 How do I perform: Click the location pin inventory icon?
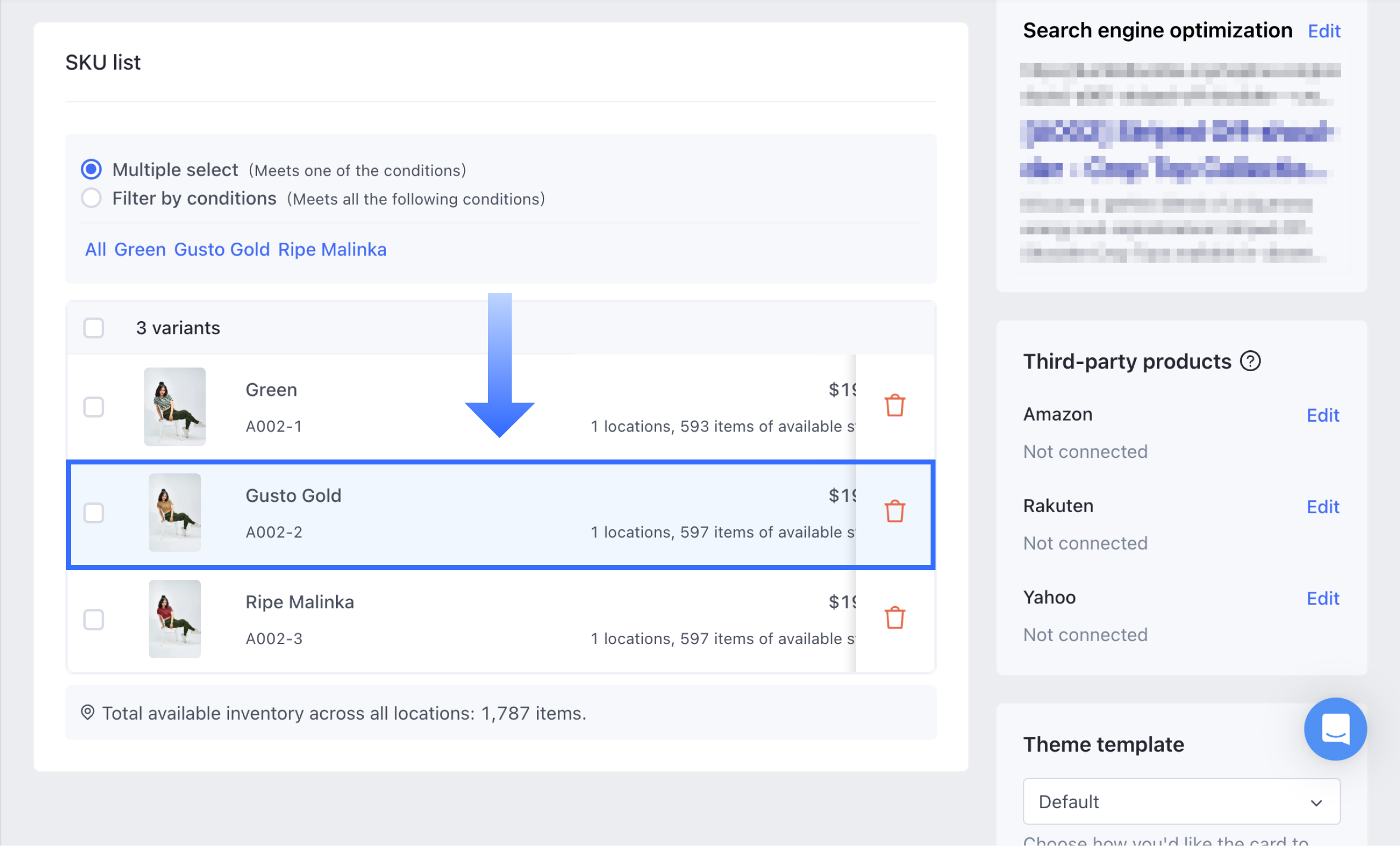click(x=87, y=713)
